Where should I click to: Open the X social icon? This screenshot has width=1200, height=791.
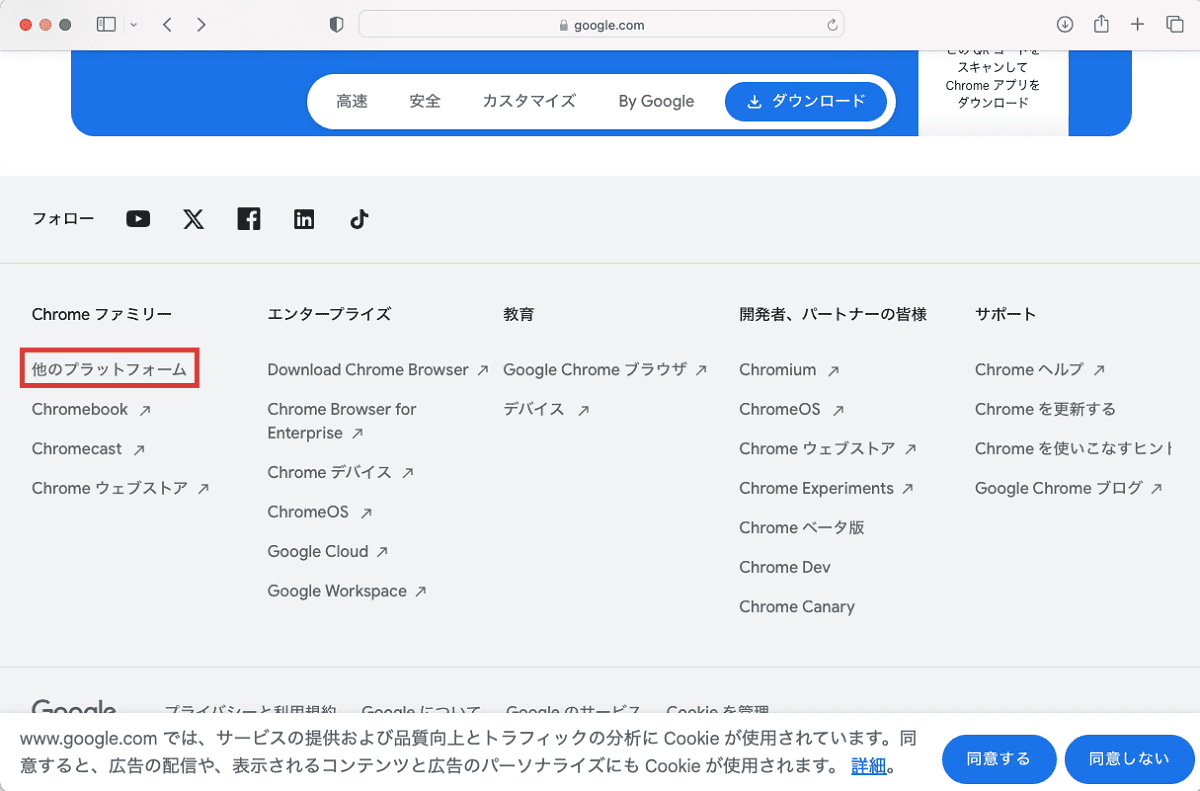[x=194, y=219]
